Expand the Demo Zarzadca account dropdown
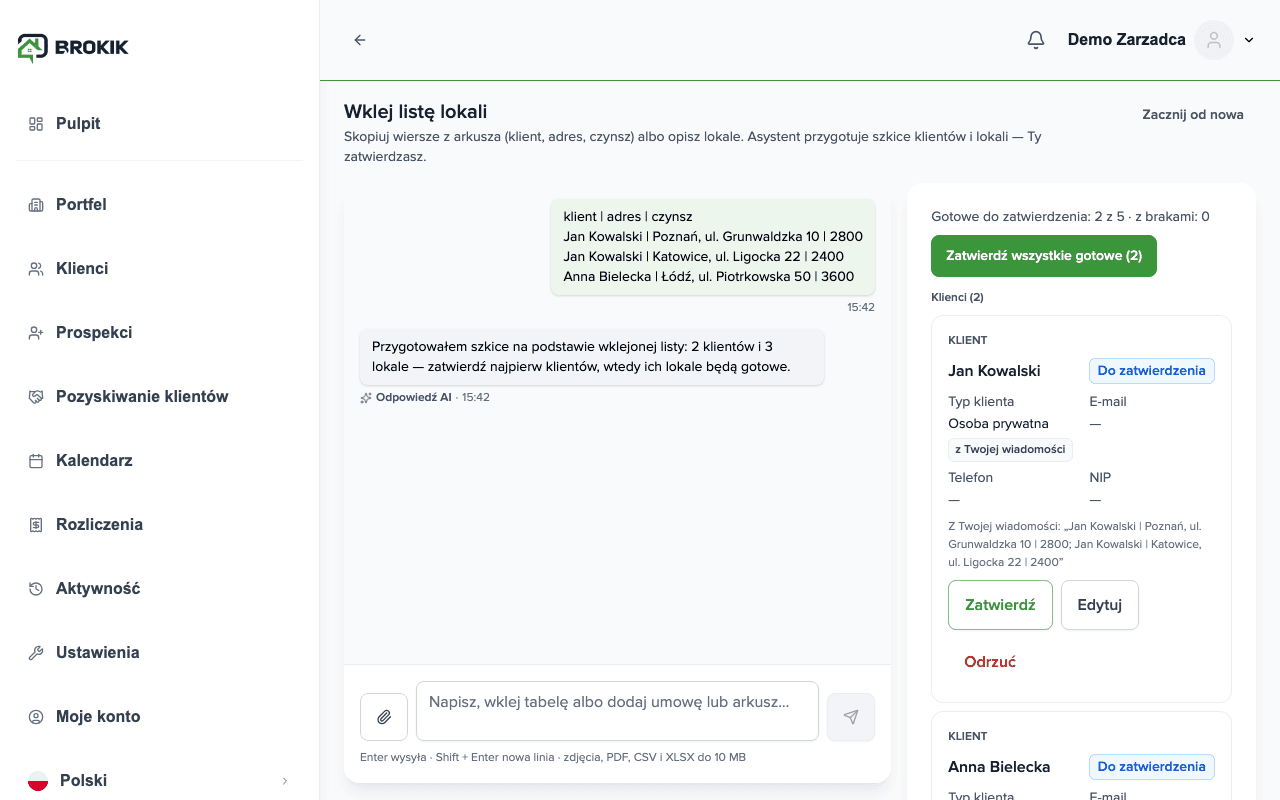 pyautogui.click(x=1249, y=40)
